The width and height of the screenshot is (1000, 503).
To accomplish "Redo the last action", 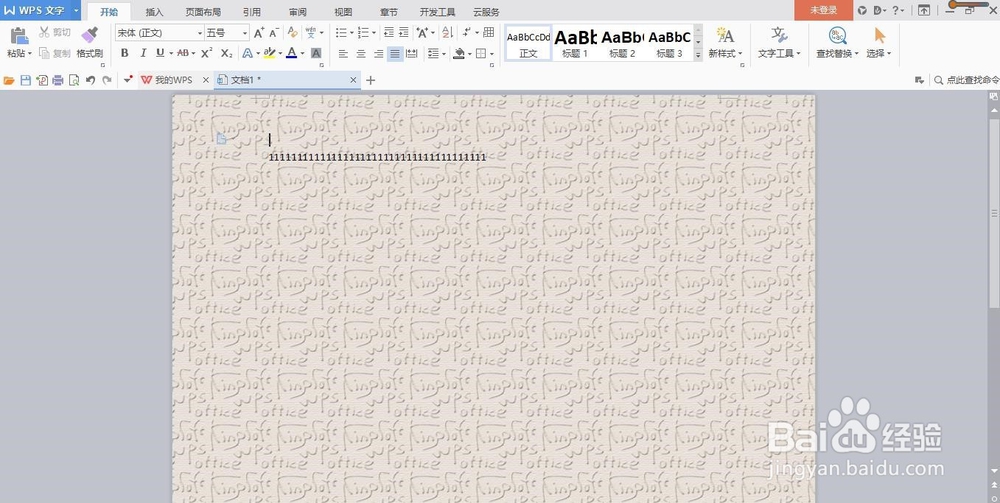I will [x=107, y=80].
